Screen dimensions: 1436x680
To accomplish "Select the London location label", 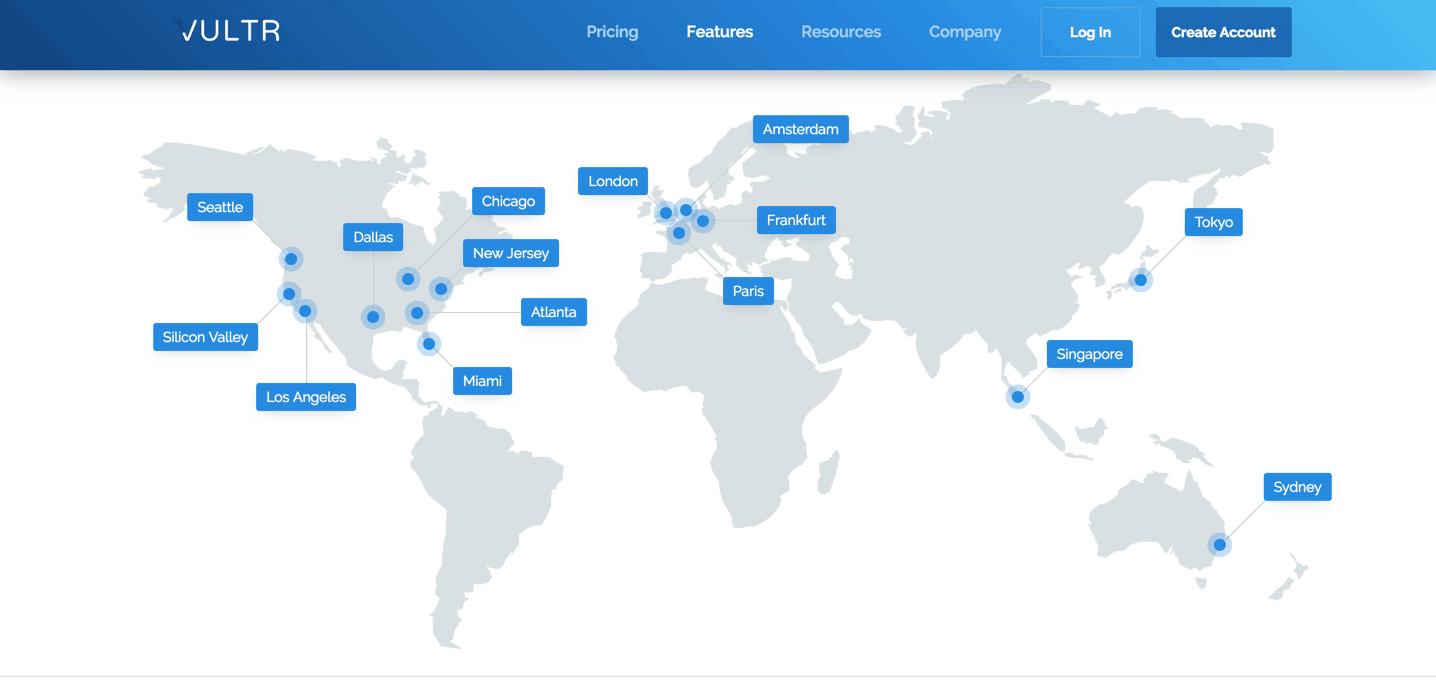I will (x=613, y=181).
